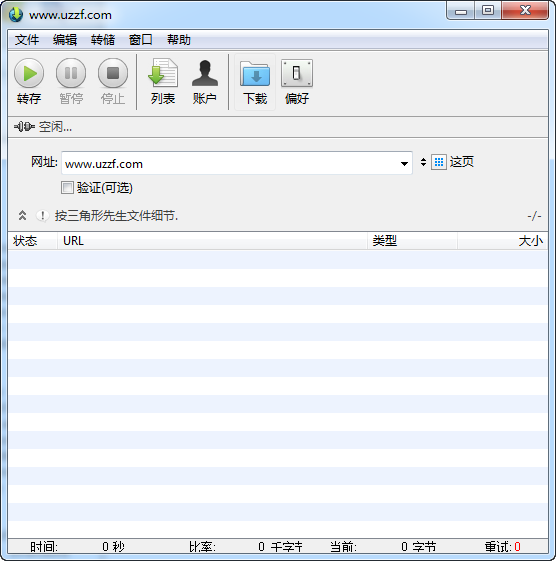Open the 文件 menu
Image resolution: width=556 pixels, height=561 pixels.
(x=27, y=40)
